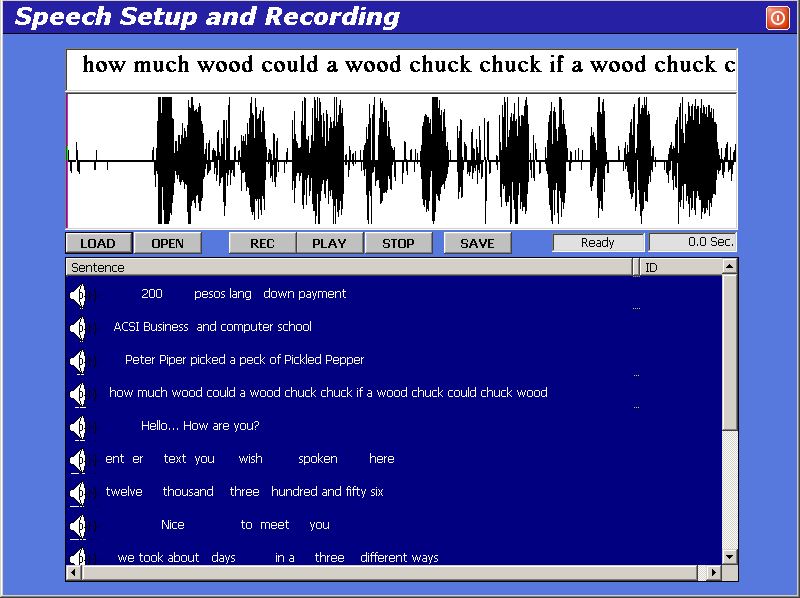
Task: Select "ACSI Business and computer school" text
Action: point(212,327)
